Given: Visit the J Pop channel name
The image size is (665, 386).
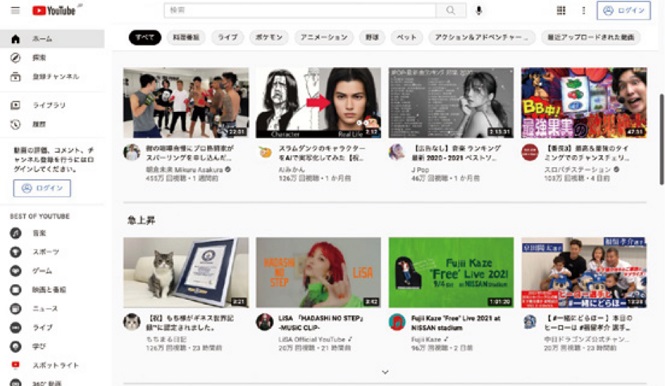Looking at the screenshot, I should point(420,170).
